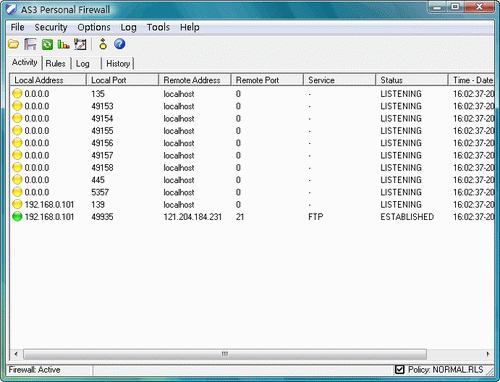Click the green refresh toolbar icon
Viewport: 500px width, 382px height.
point(47,44)
